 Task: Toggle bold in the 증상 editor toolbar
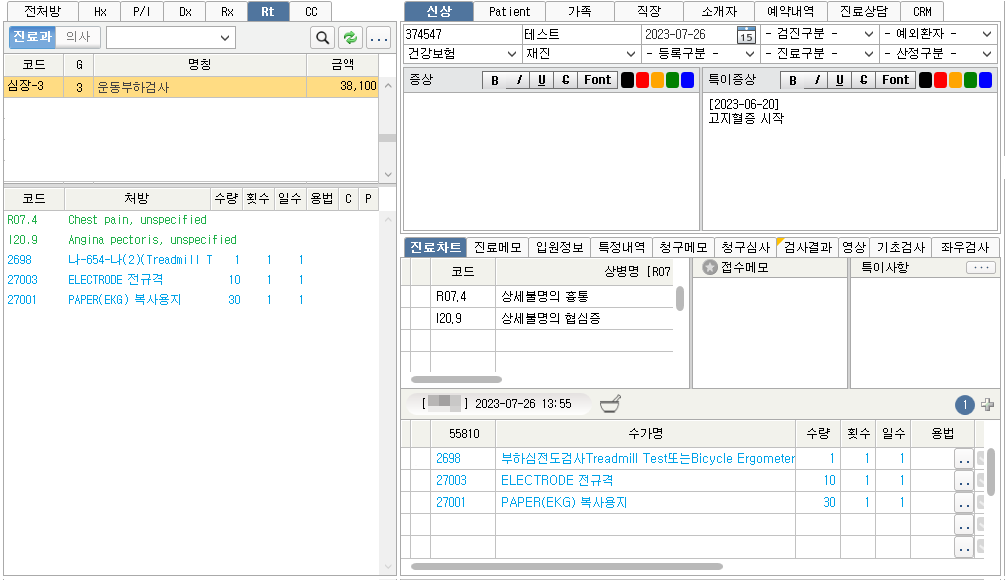pyautogui.click(x=494, y=80)
